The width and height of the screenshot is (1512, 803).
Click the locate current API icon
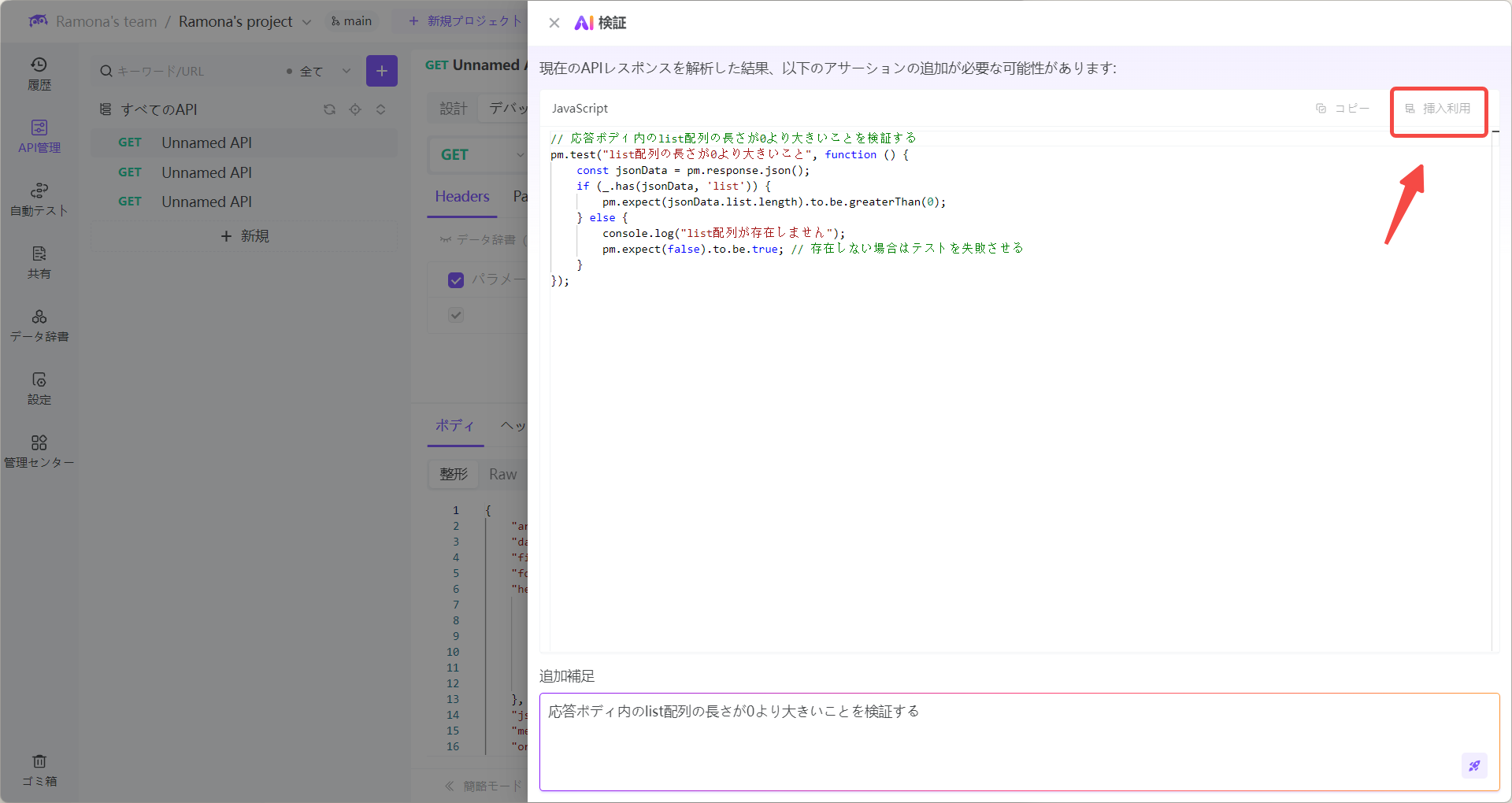tap(355, 109)
